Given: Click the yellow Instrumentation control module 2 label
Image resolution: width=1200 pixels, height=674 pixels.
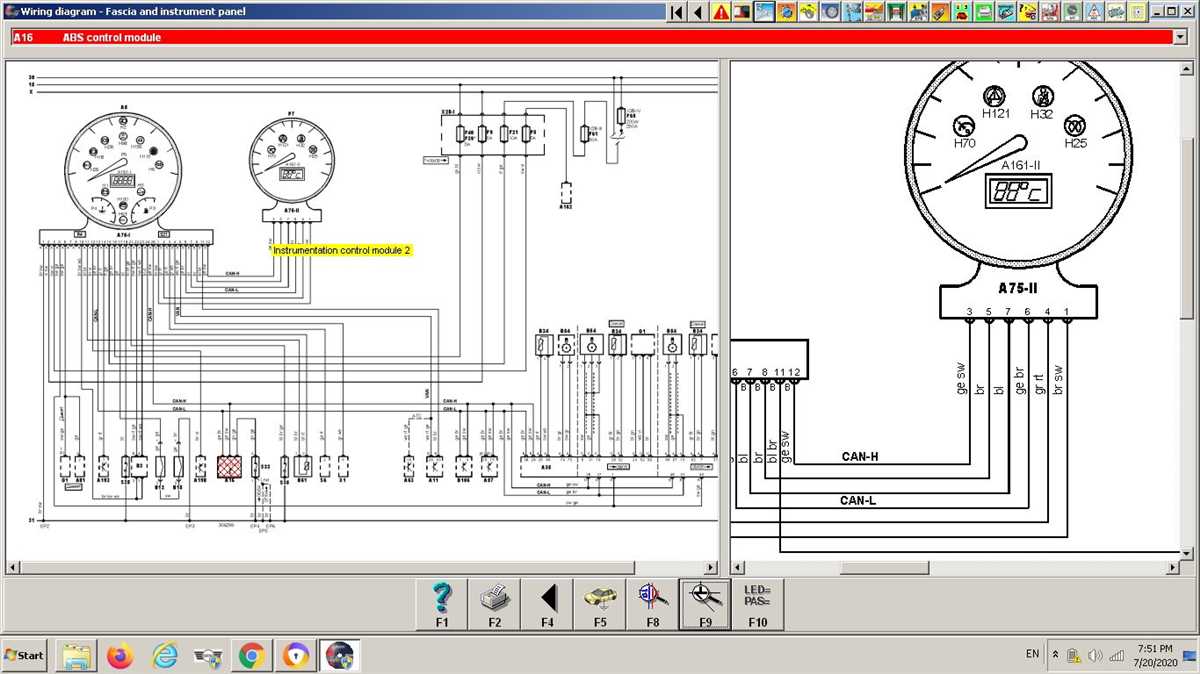Looking at the screenshot, I should pos(342,250).
